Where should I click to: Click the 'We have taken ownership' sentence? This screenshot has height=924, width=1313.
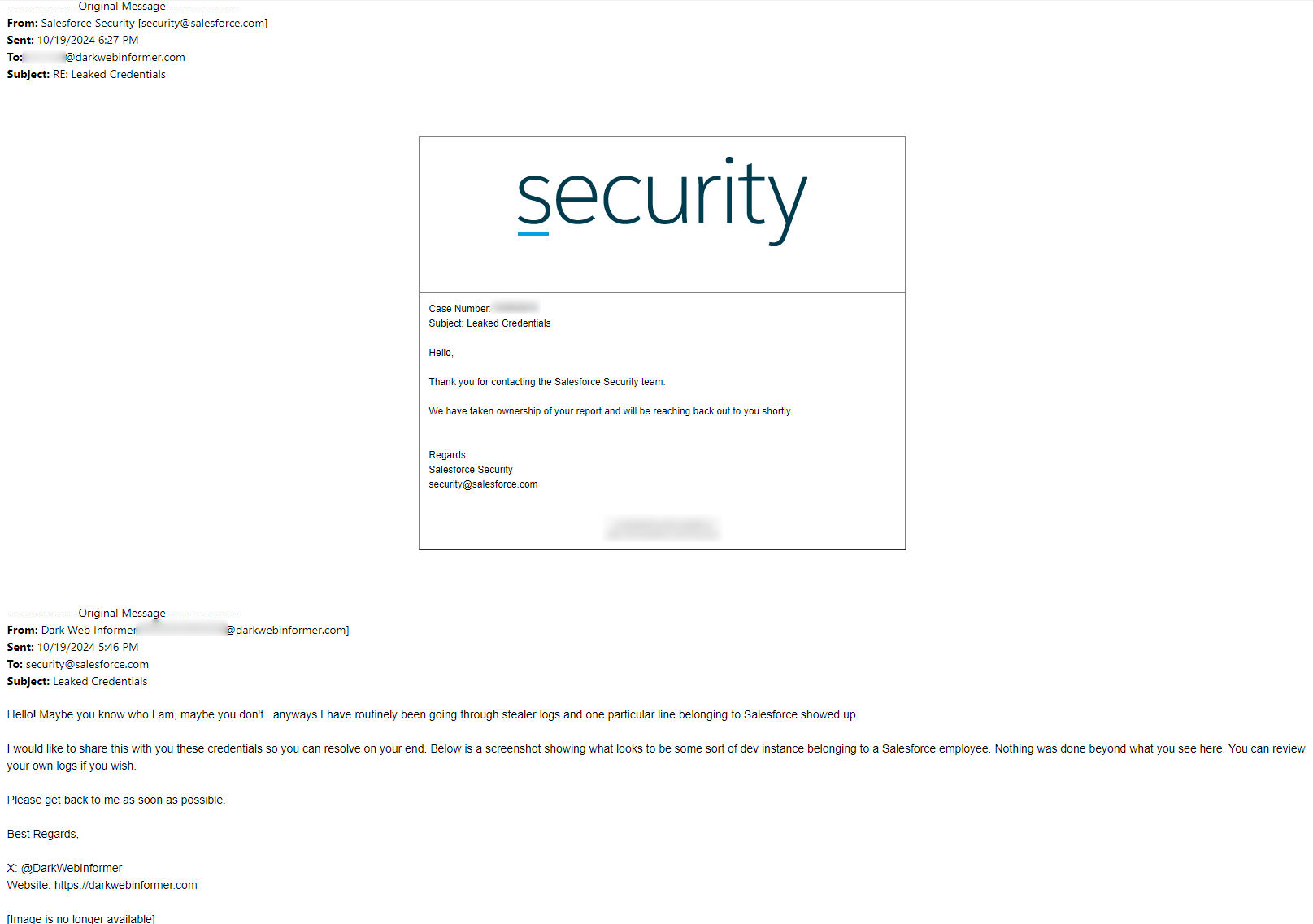click(x=610, y=411)
